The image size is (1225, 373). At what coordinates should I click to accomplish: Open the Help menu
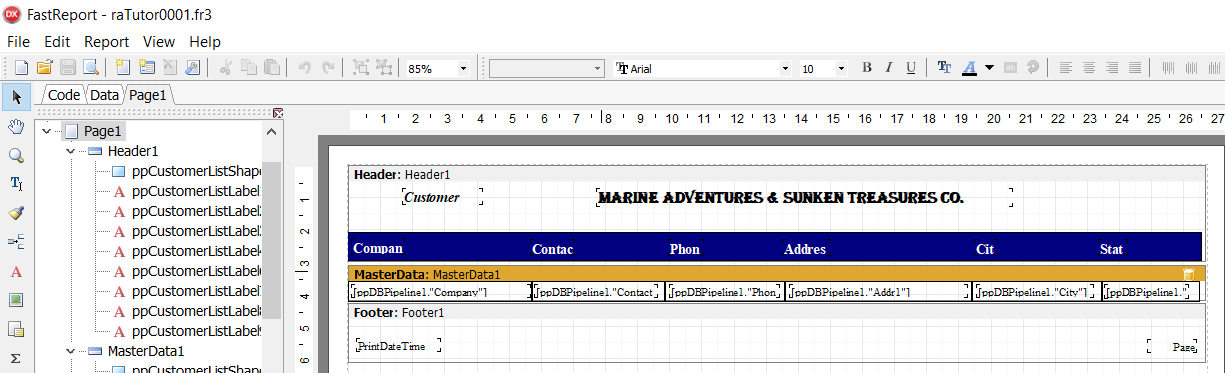point(205,42)
